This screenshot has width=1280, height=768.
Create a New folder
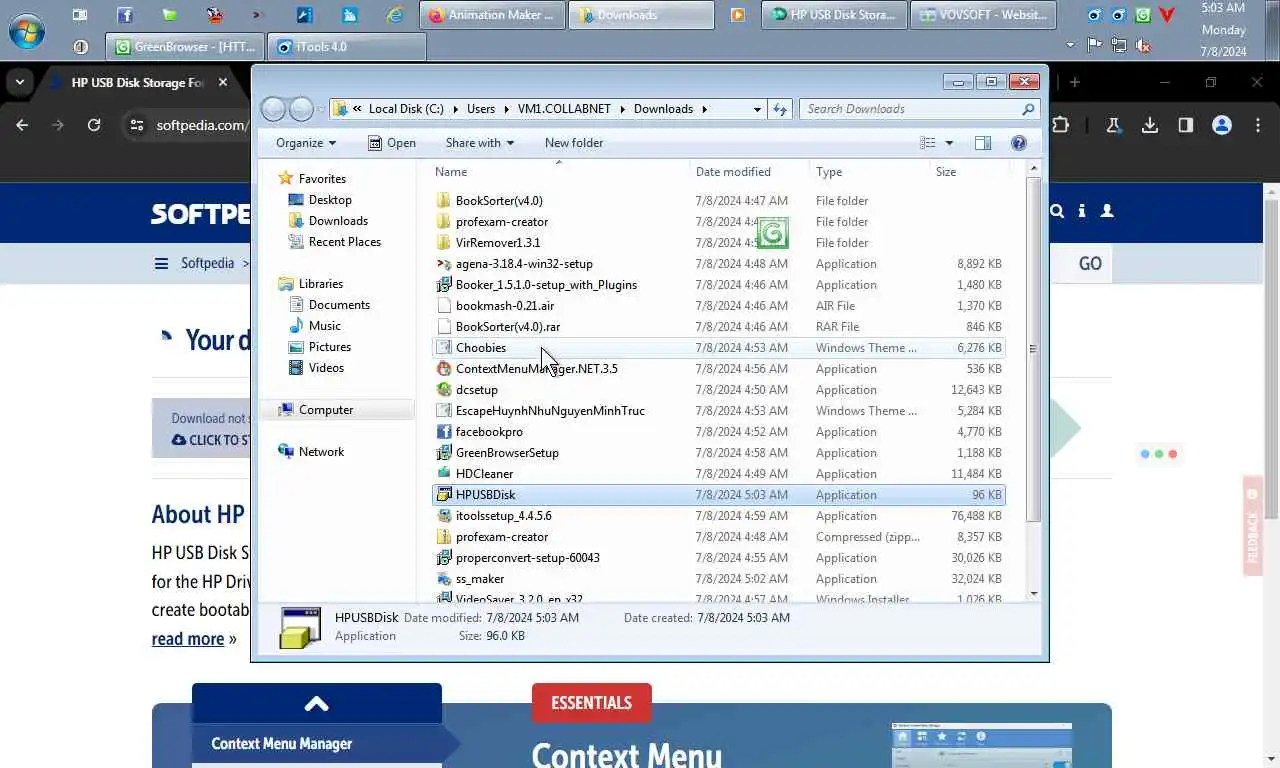[x=574, y=143]
